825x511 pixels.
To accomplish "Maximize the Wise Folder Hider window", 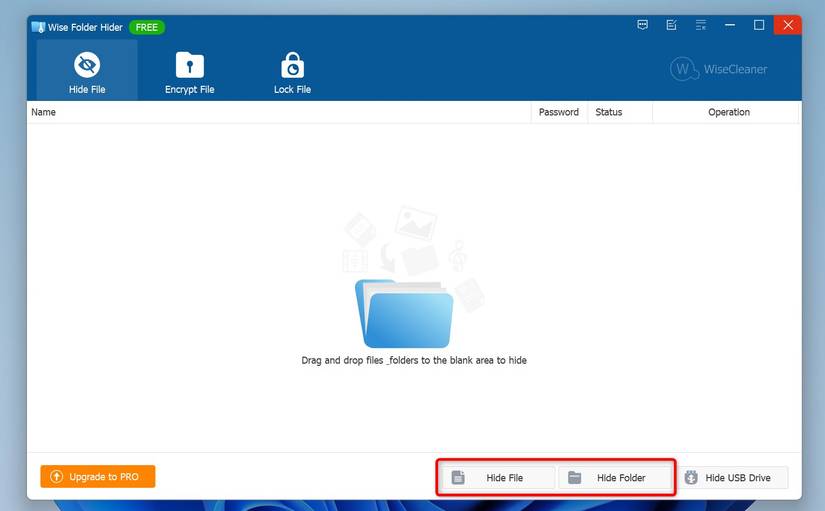I will point(759,25).
